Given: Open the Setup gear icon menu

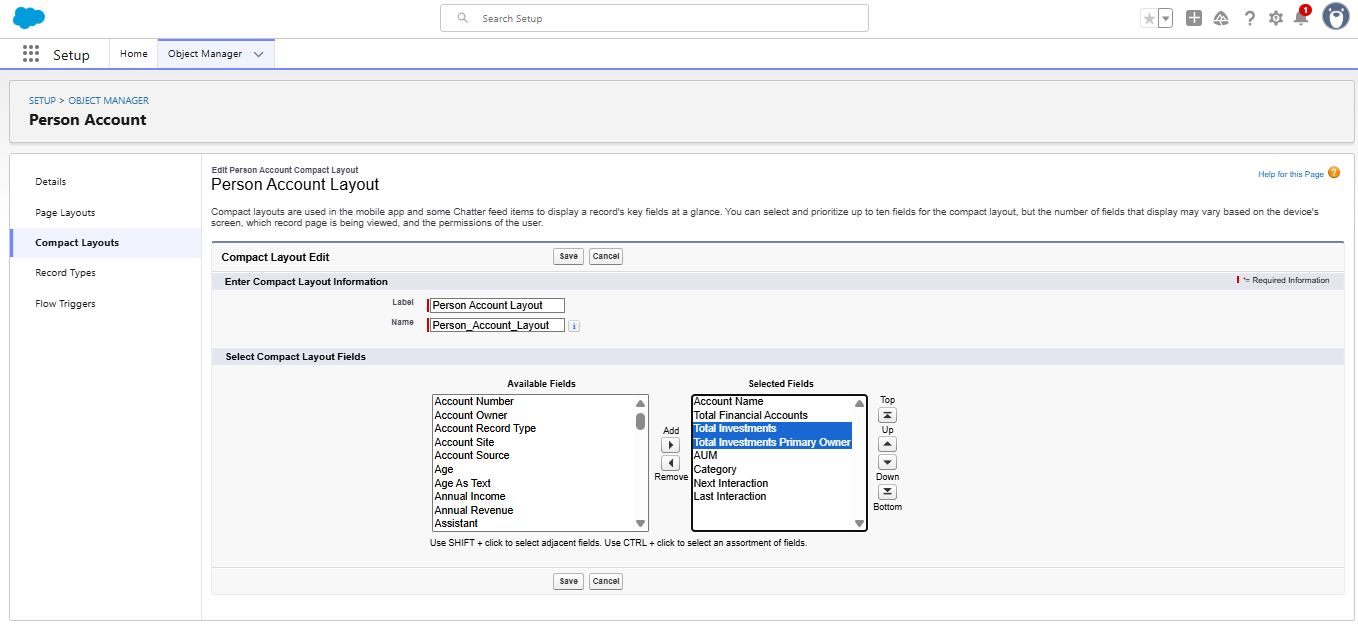Looking at the screenshot, I should 1275,18.
